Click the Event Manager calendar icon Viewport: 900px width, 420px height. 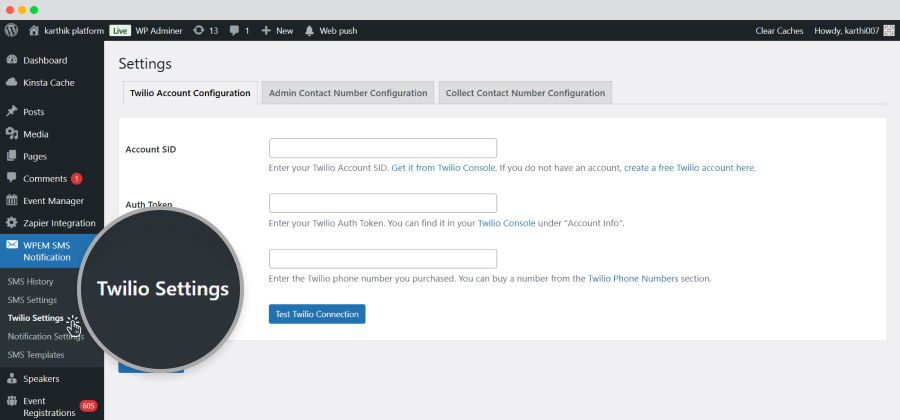click(x=11, y=201)
